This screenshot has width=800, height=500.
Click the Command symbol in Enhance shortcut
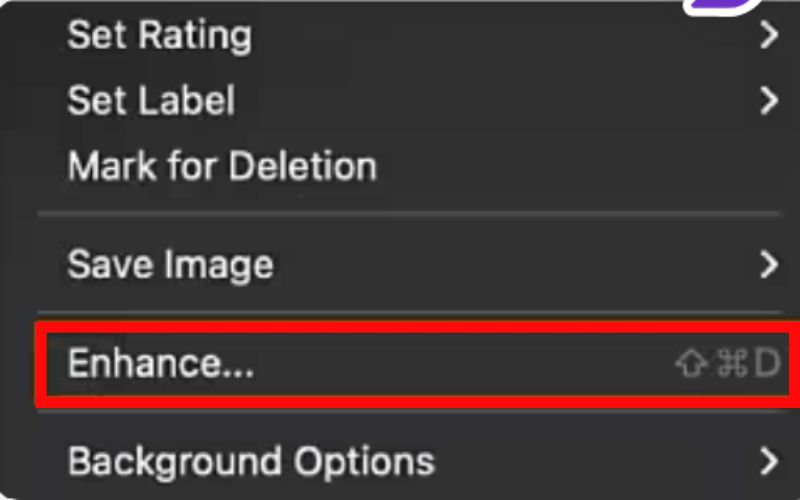click(x=731, y=364)
